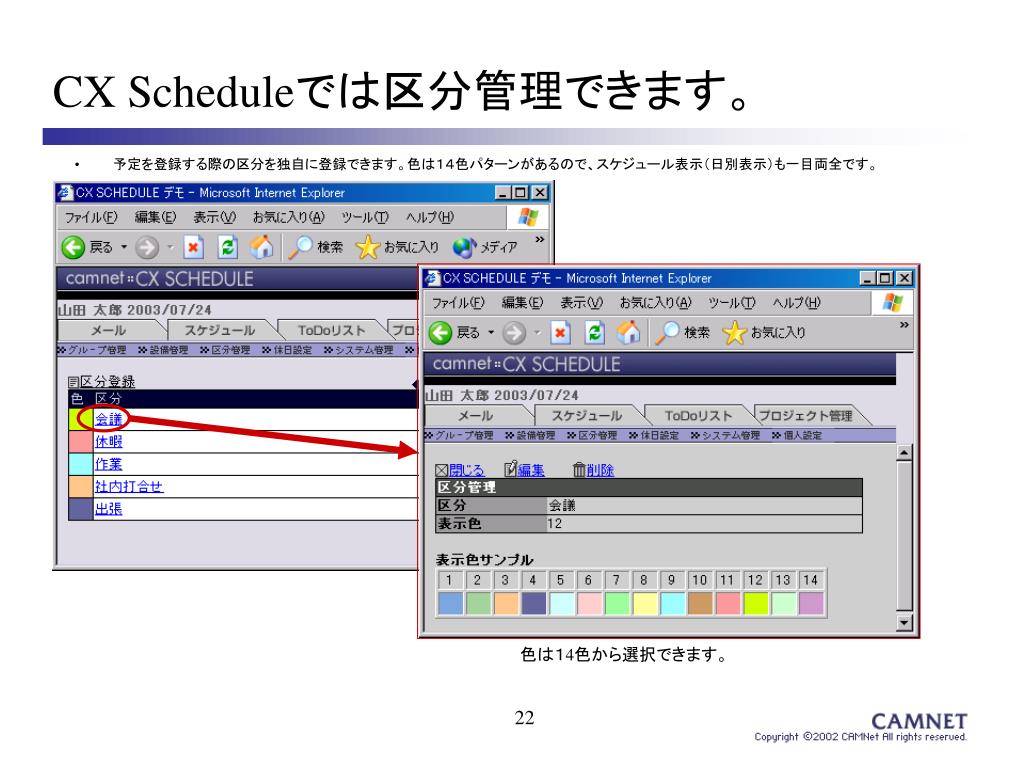1024x768 pixels.
Task: Open ファイル(F) menu in the front window
Action: 458,302
